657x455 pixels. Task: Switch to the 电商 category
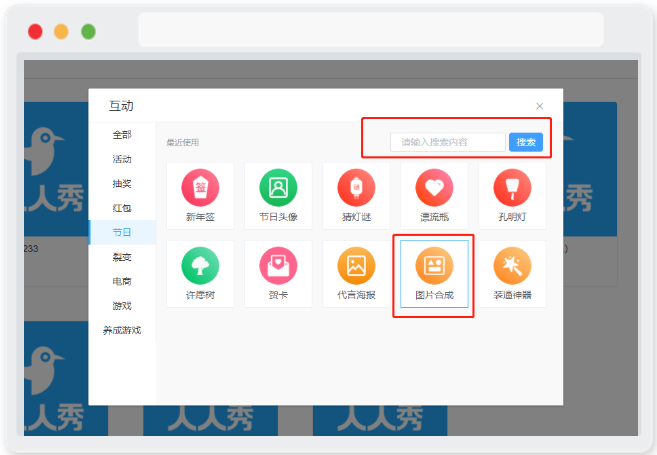(x=122, y=281)
